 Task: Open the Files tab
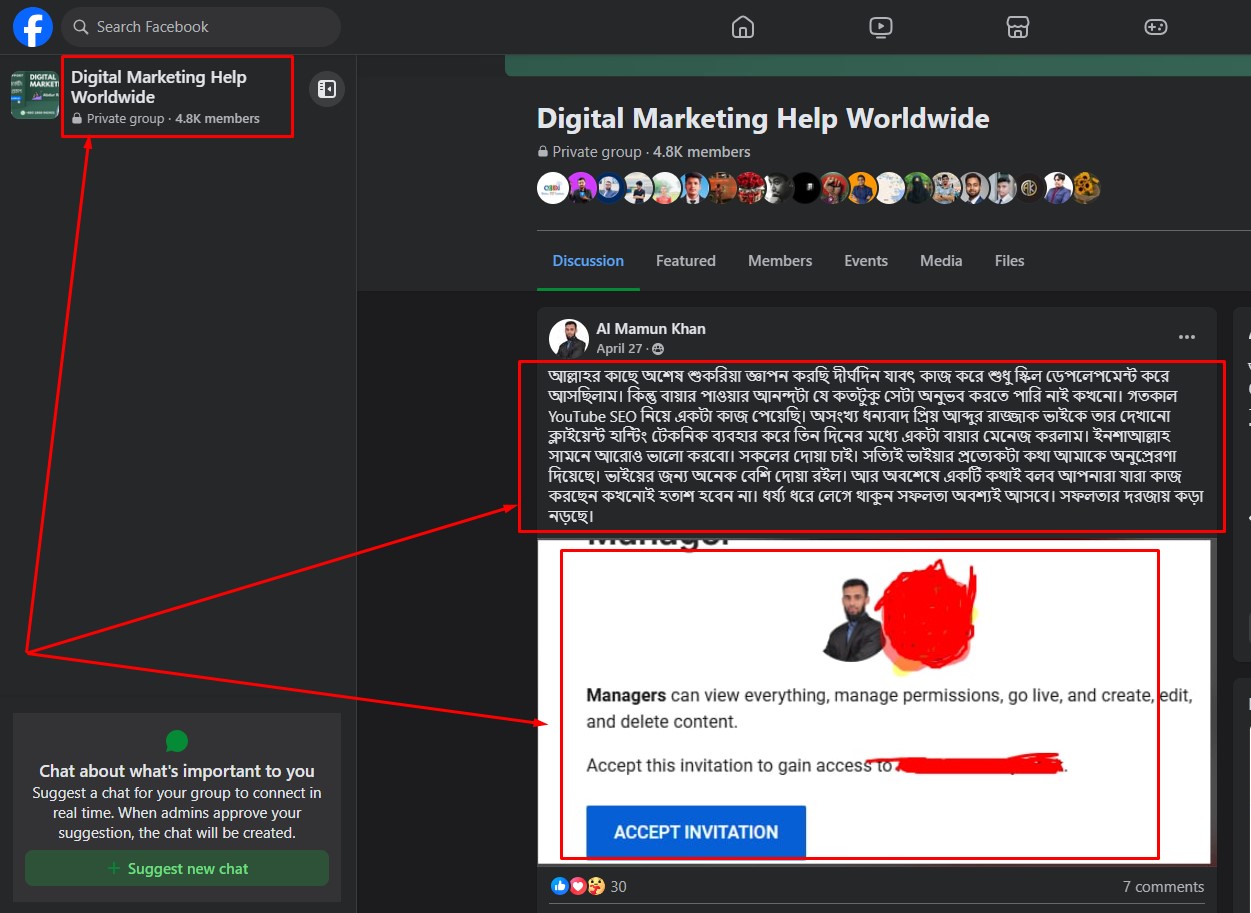pos(1010,261)
